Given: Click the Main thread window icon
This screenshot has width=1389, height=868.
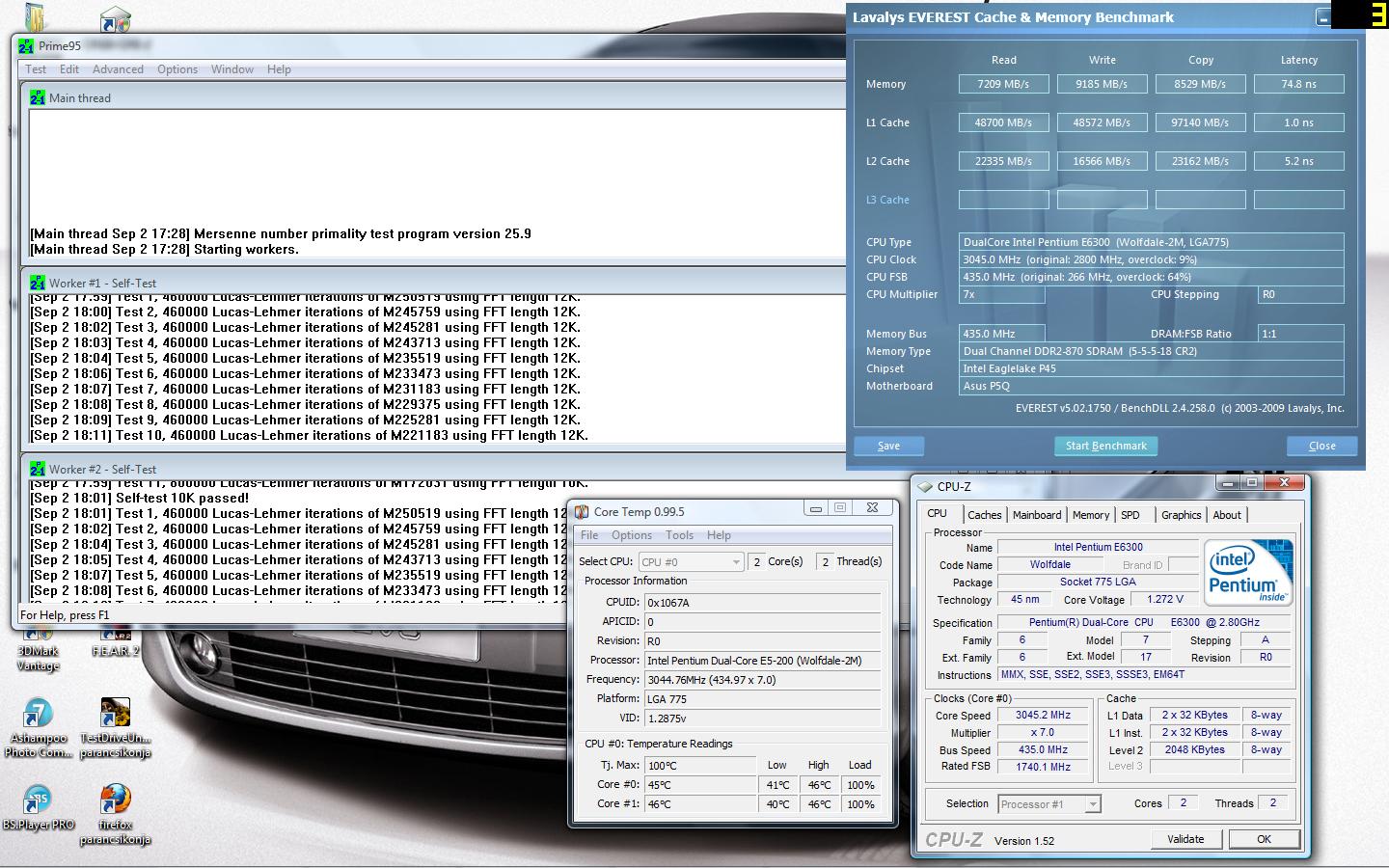Looking at the screenshot, I should [x=38, y=97].
